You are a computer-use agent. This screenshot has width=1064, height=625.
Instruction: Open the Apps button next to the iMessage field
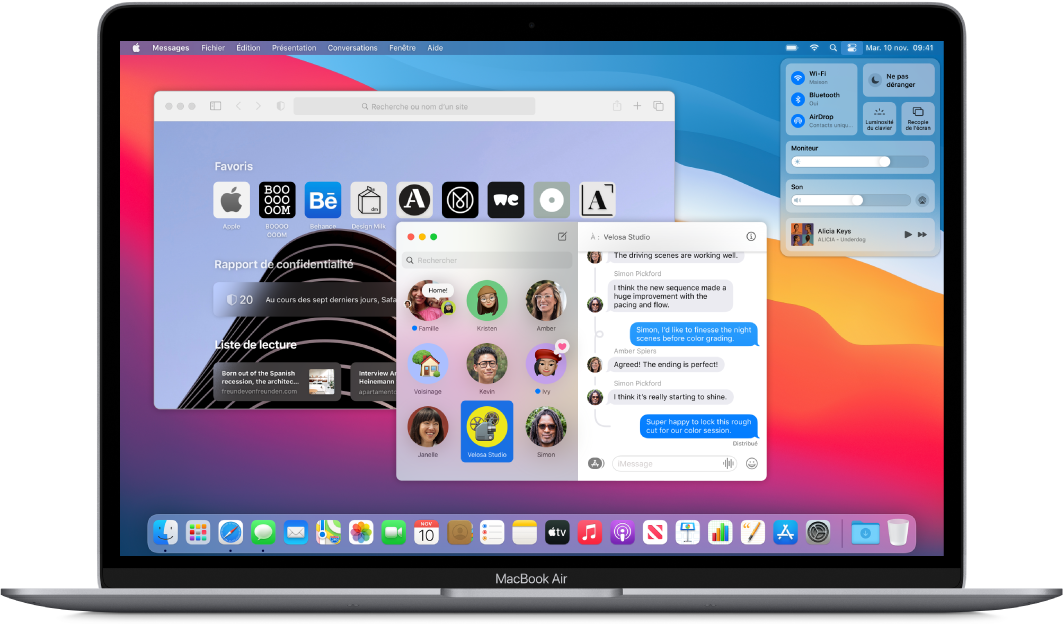[595, 463]
